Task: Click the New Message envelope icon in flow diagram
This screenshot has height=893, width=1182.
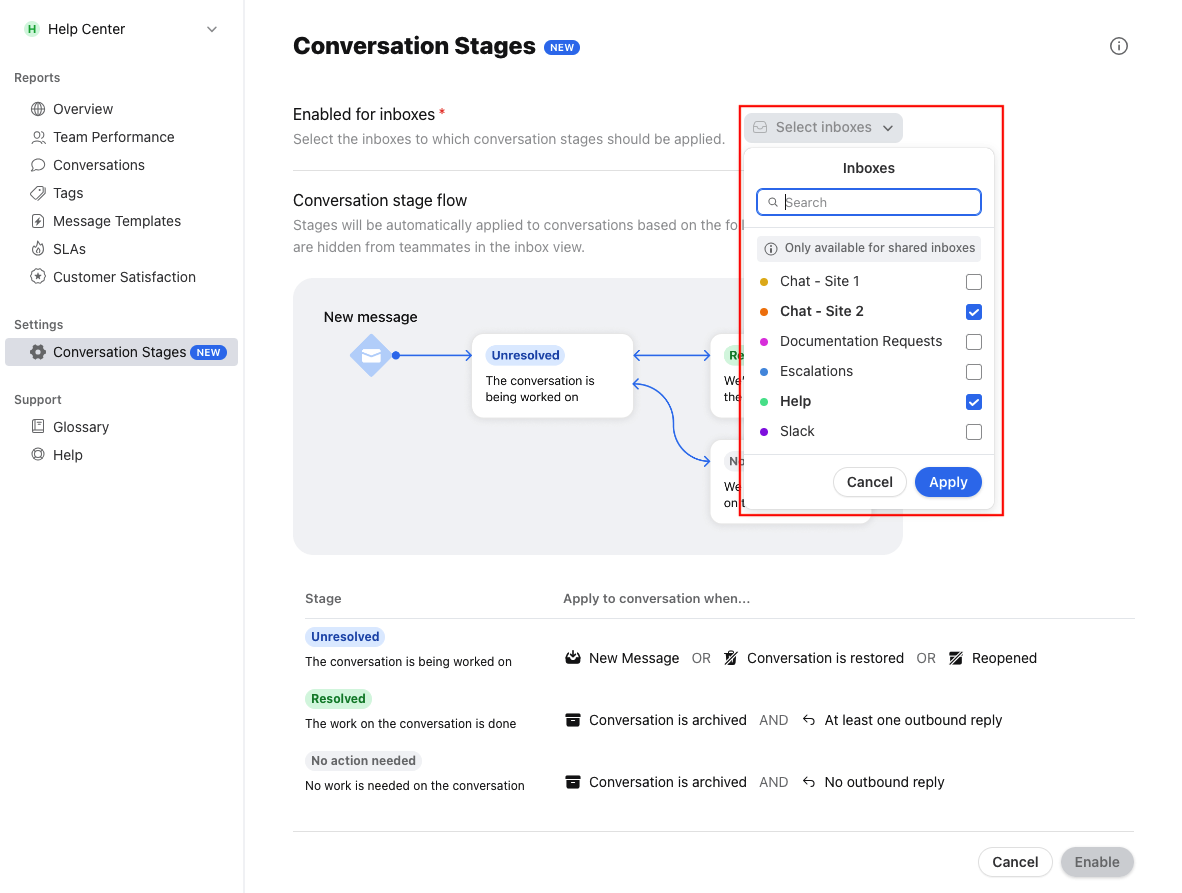Action: [x=371, y=356]
